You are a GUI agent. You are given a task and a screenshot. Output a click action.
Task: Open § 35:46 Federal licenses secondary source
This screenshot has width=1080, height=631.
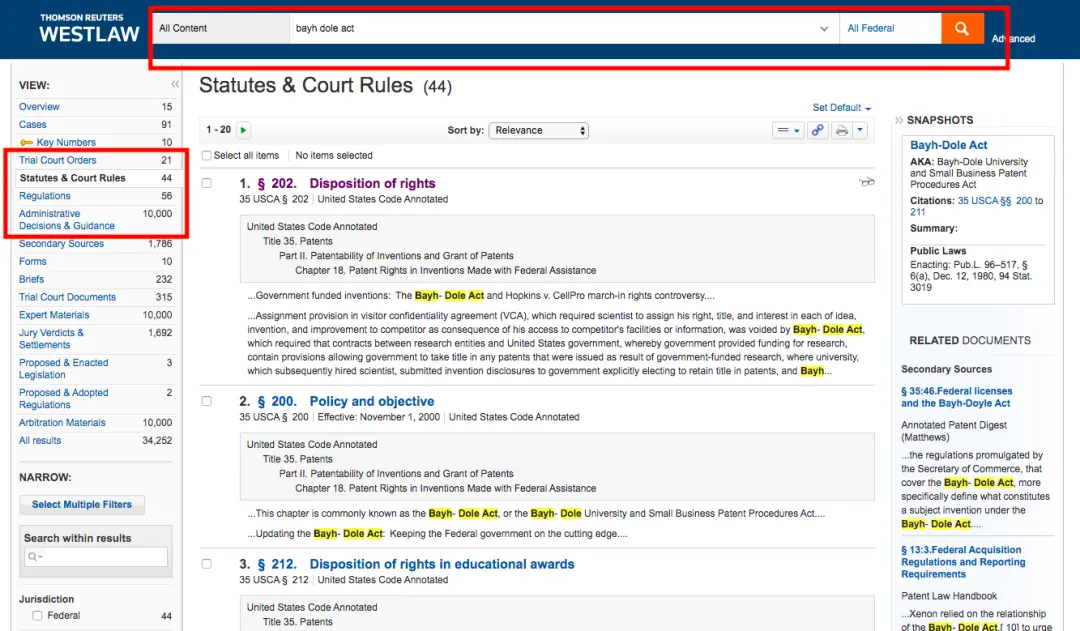point(957,397)
